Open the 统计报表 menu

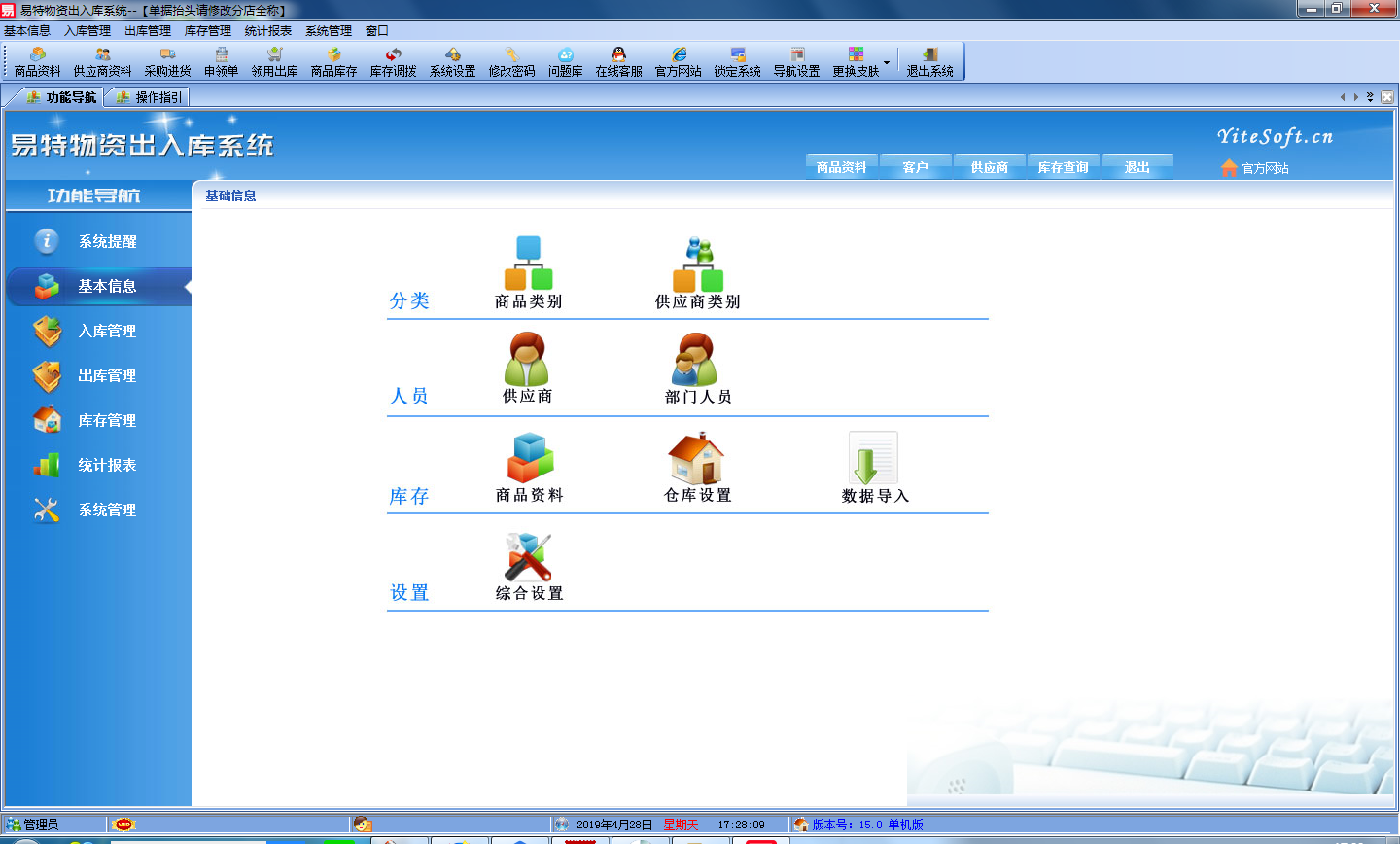268,31
